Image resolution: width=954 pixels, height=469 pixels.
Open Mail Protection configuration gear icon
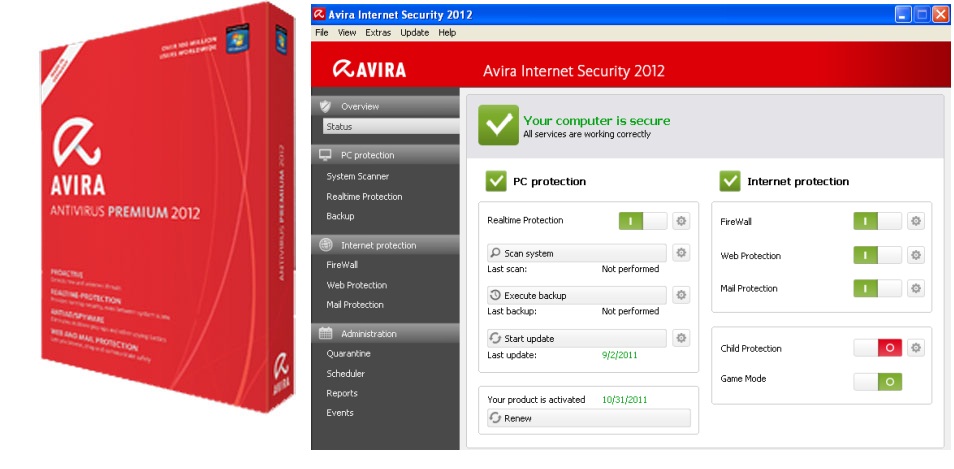[x=916, y=288]
